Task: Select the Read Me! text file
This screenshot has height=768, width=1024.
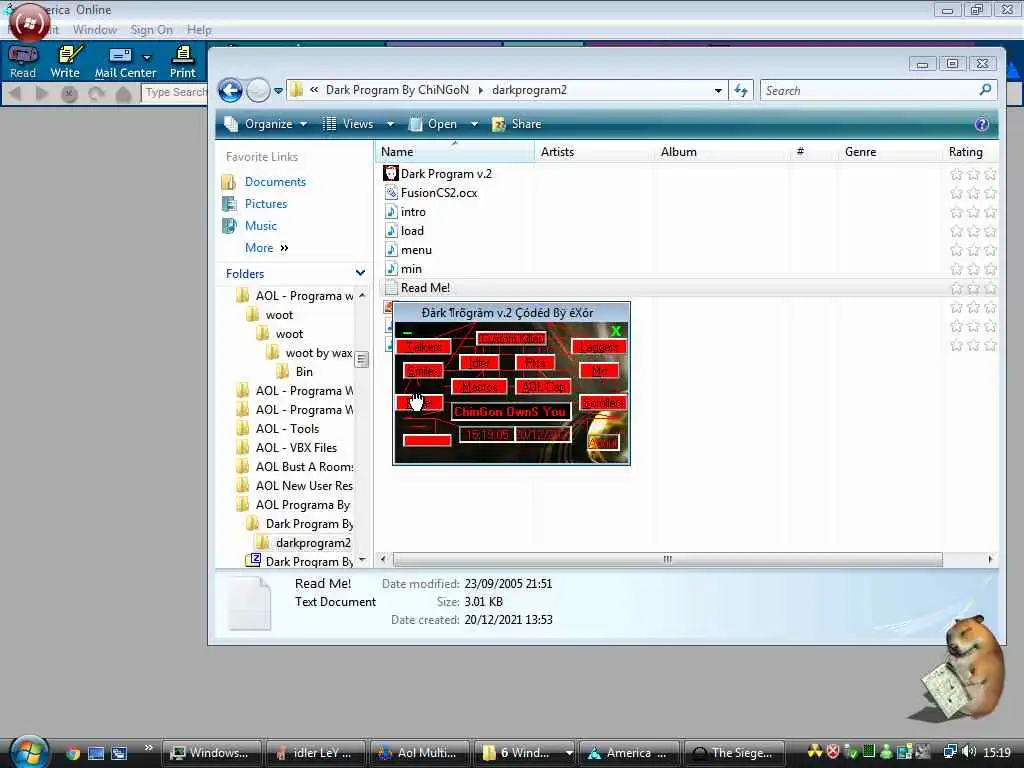Action: coord(425,287)
